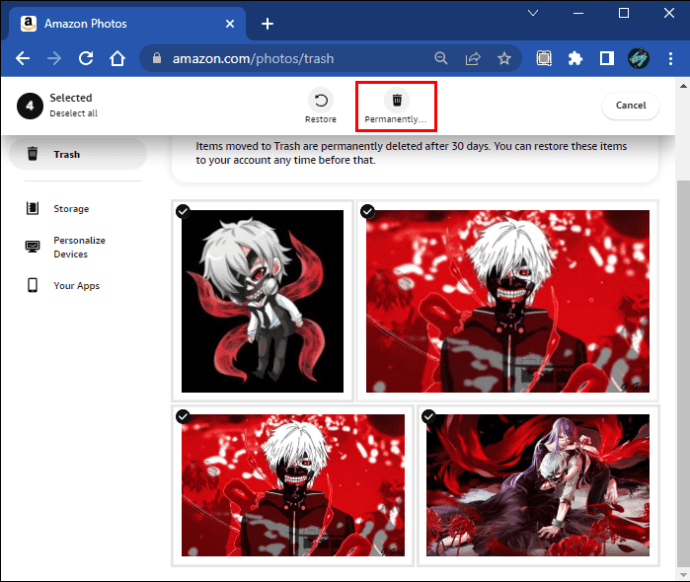Open Personalize Devices section

[x=79, y=247]
